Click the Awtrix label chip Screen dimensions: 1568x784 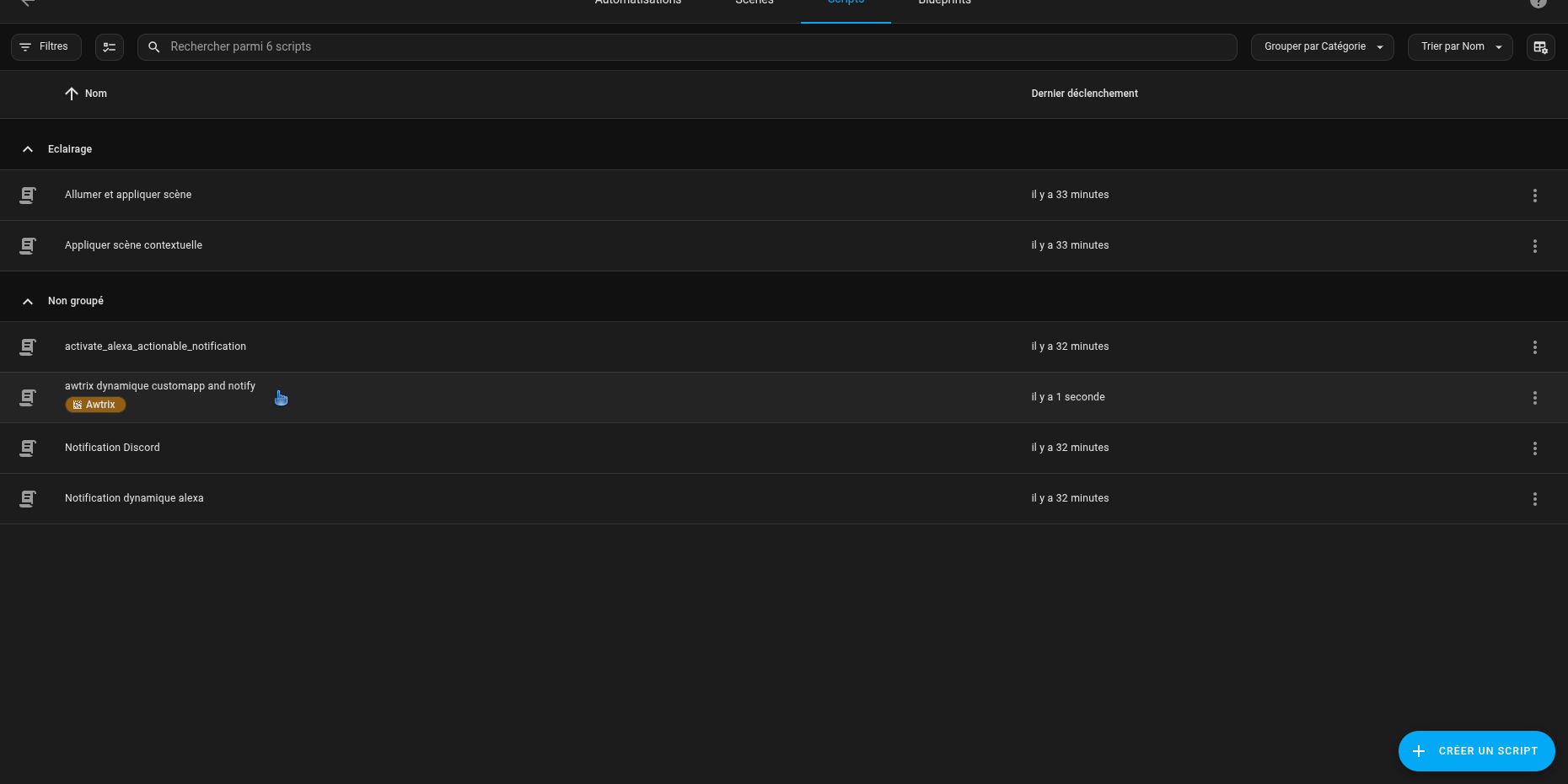pos(95,405)
